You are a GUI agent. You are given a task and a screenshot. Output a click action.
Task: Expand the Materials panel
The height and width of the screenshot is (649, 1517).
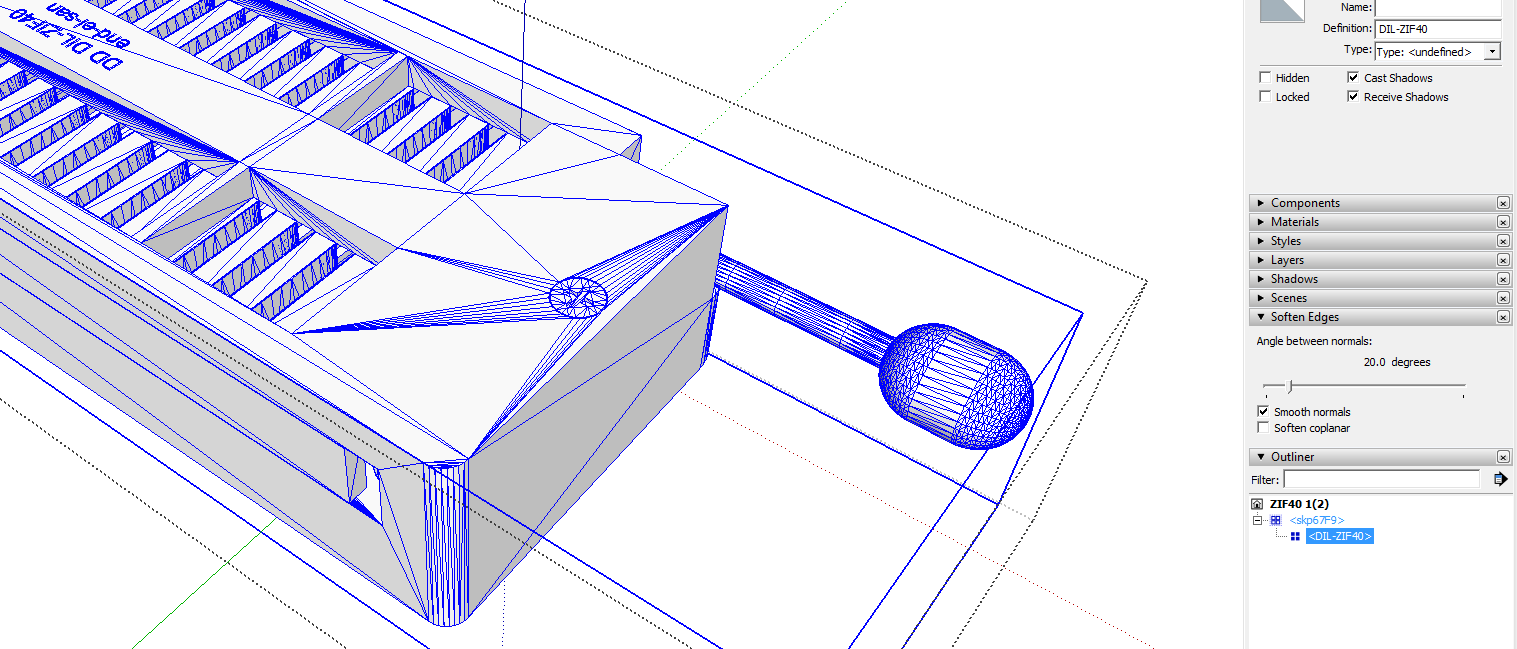point(1295,222)
